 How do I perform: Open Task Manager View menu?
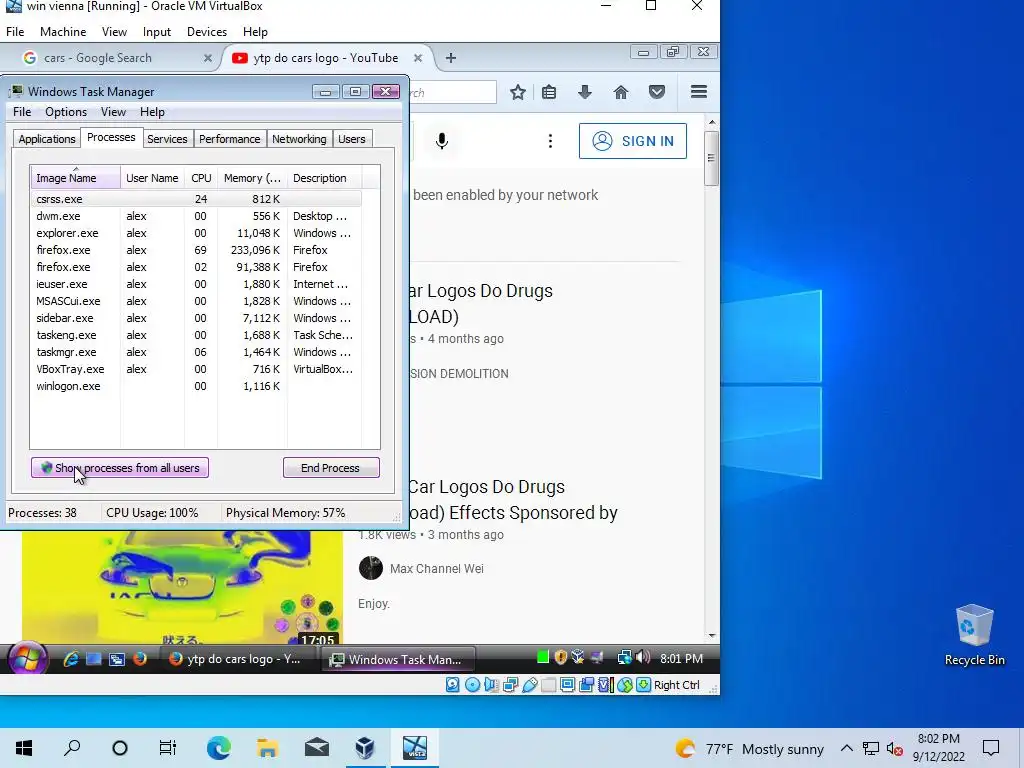tap(113, 112)
